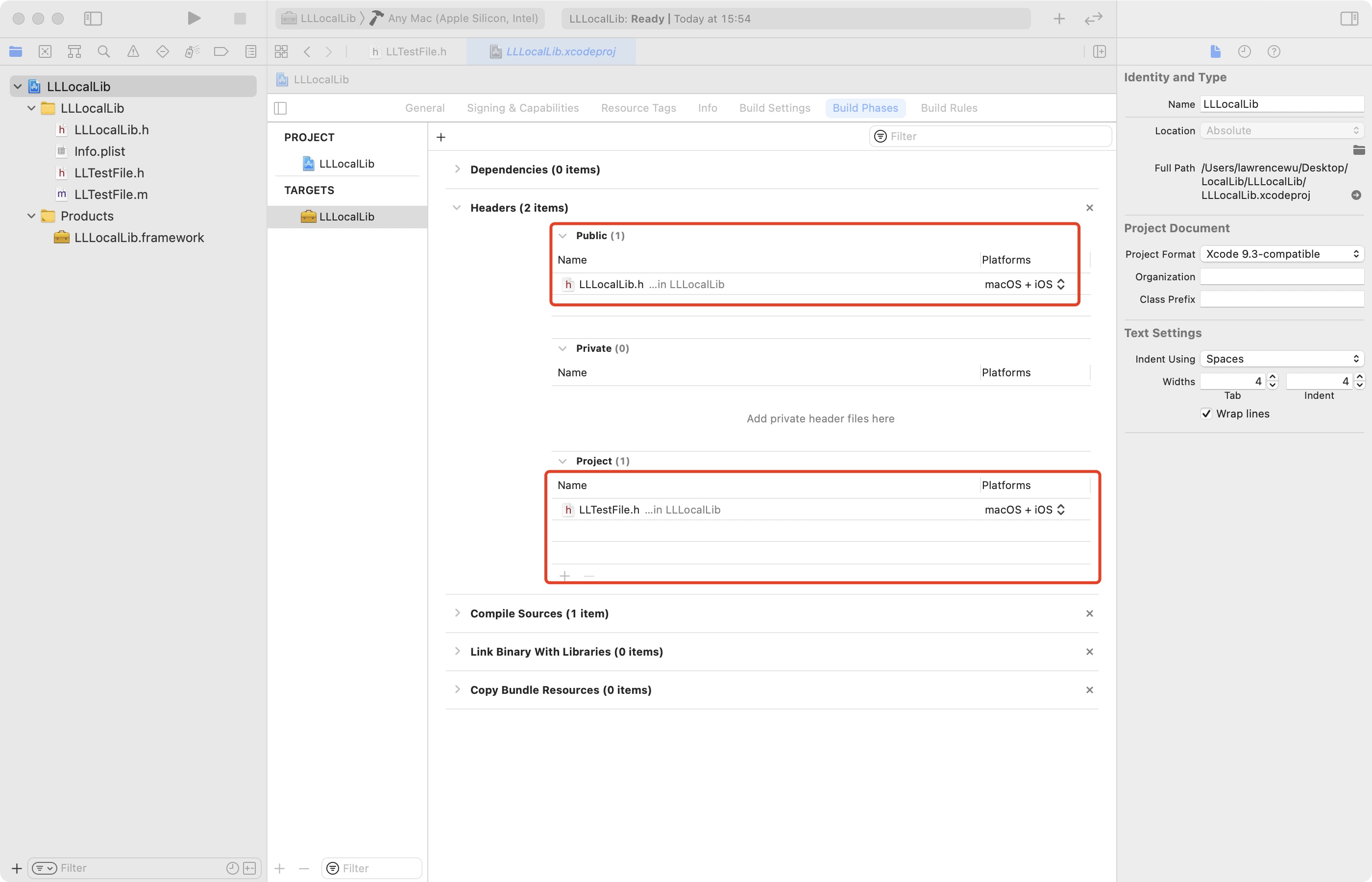Select the LLLocalLib project under PROJECT
The height and width of the screenshot is (882, 1372).
click(346, 164)
